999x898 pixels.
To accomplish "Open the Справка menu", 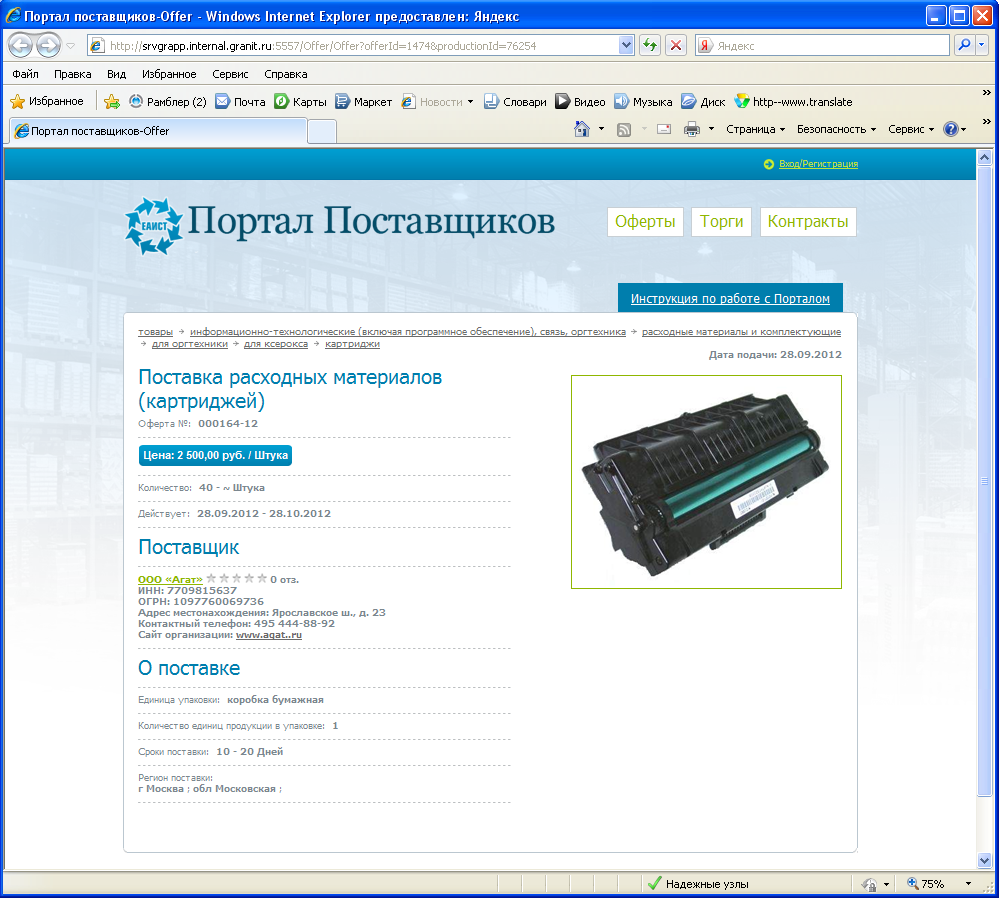I will point(285,74).
